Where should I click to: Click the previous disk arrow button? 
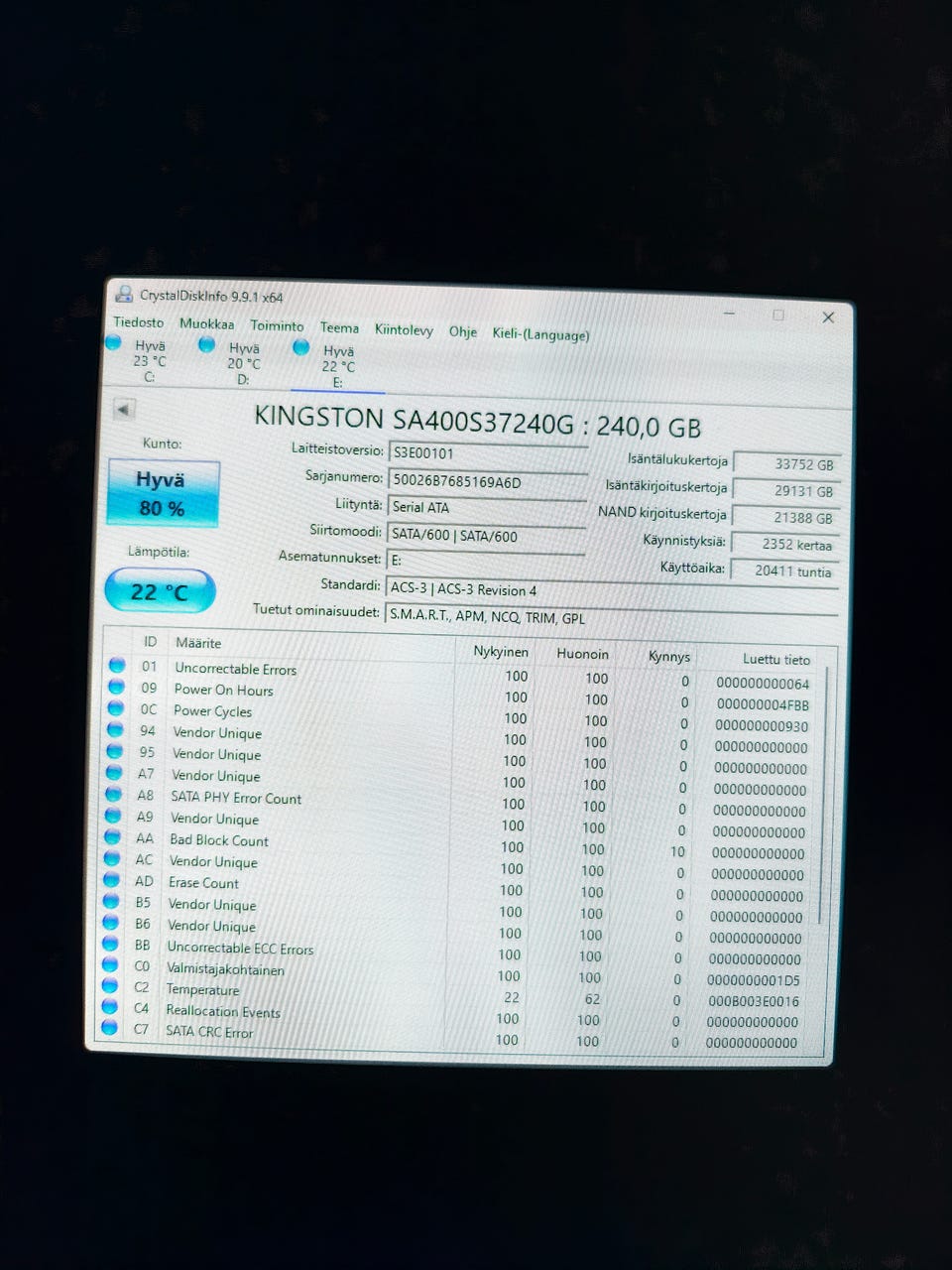(x=124, y=409)
